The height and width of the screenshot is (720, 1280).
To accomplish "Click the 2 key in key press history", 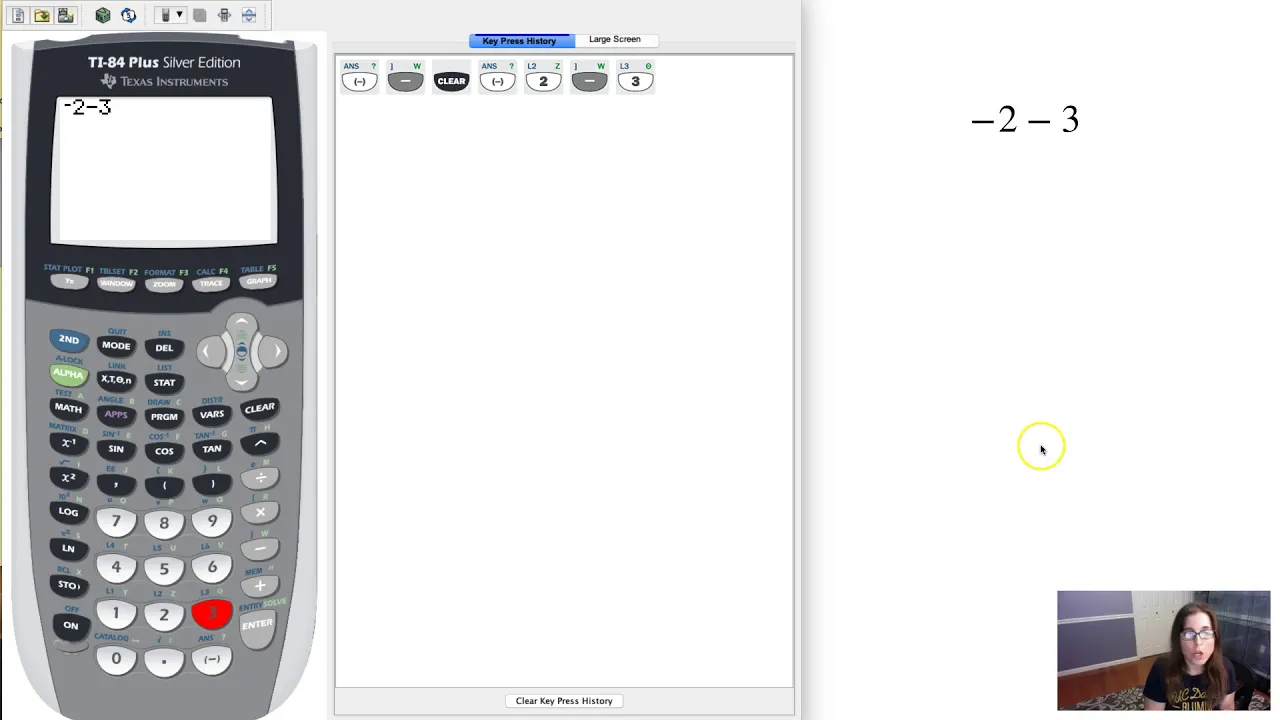I will coord(543,81).
